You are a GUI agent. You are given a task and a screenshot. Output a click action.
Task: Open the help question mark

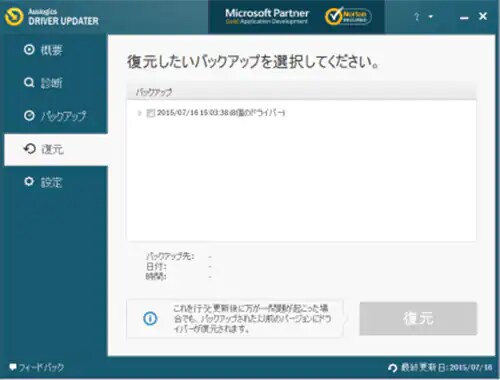(x=417, y=16)
